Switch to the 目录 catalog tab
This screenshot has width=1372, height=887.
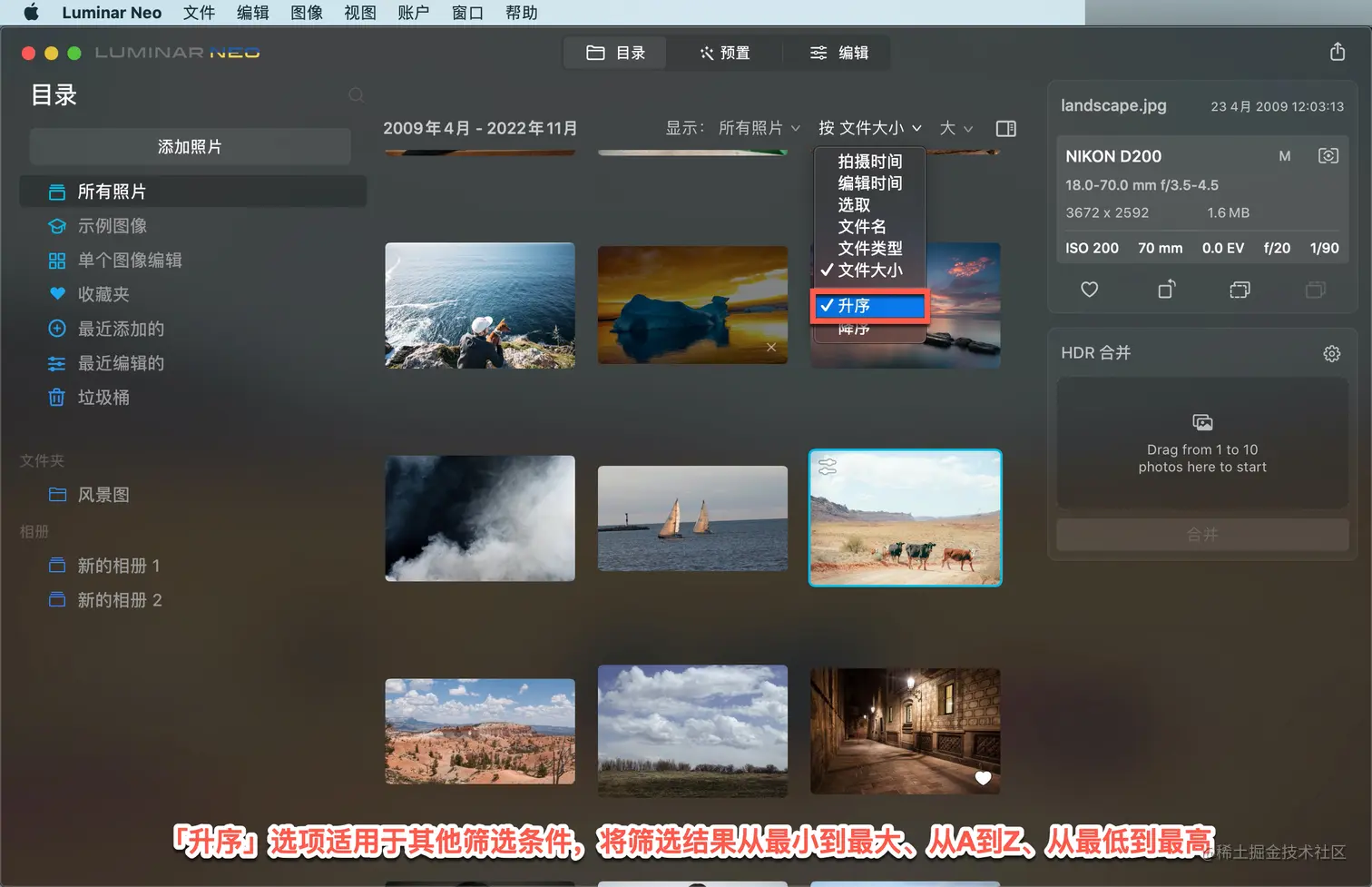615,53
